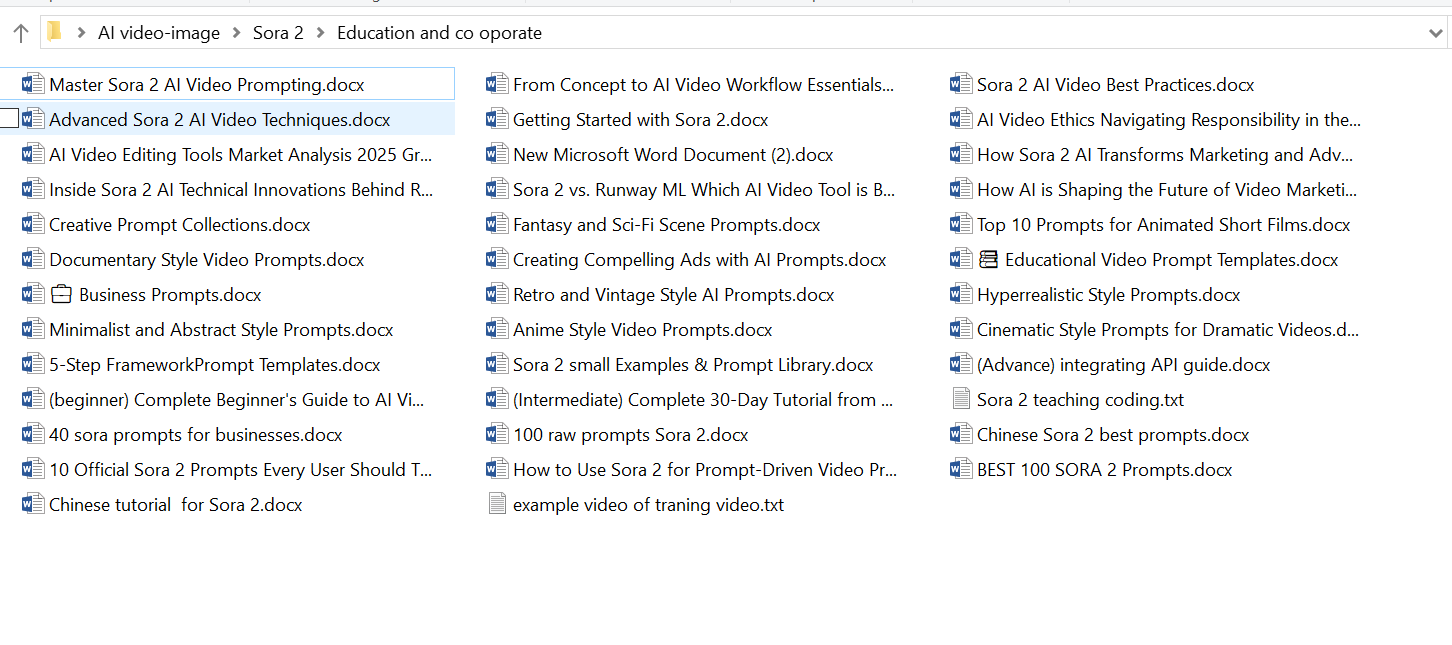Click Word icon of Inside Sora 2 AI Technical Innovations
Viewport: 1452px width, 645px height.
33,189
